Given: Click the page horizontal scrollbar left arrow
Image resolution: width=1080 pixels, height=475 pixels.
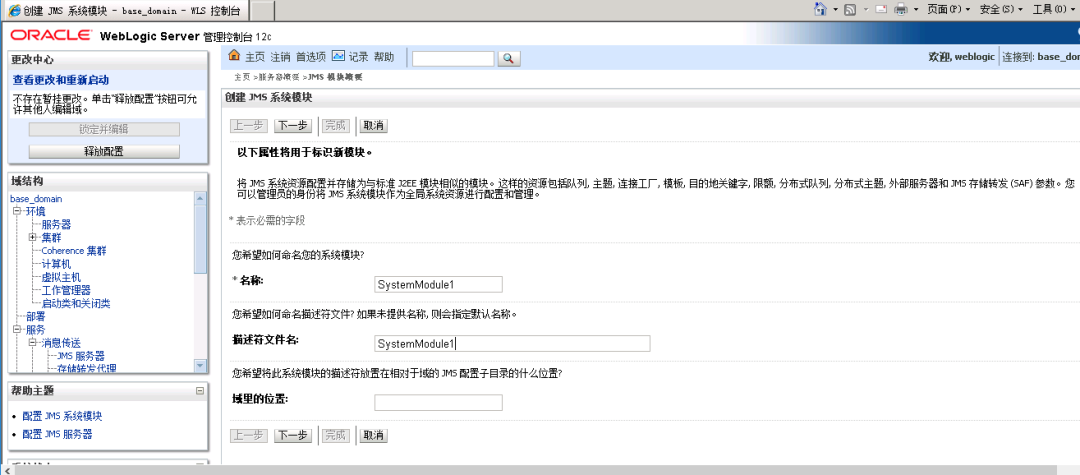Looking at the screenshot, I should (x=6, y=470).
